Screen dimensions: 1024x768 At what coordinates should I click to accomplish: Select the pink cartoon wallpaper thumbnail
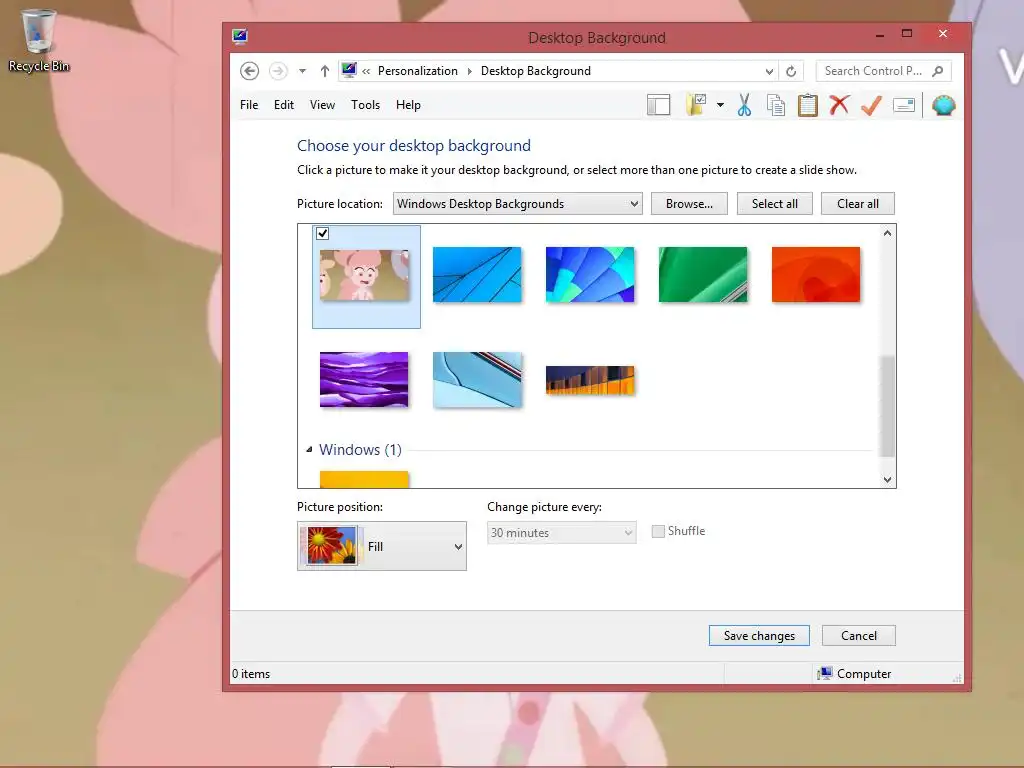pos(364,275)
